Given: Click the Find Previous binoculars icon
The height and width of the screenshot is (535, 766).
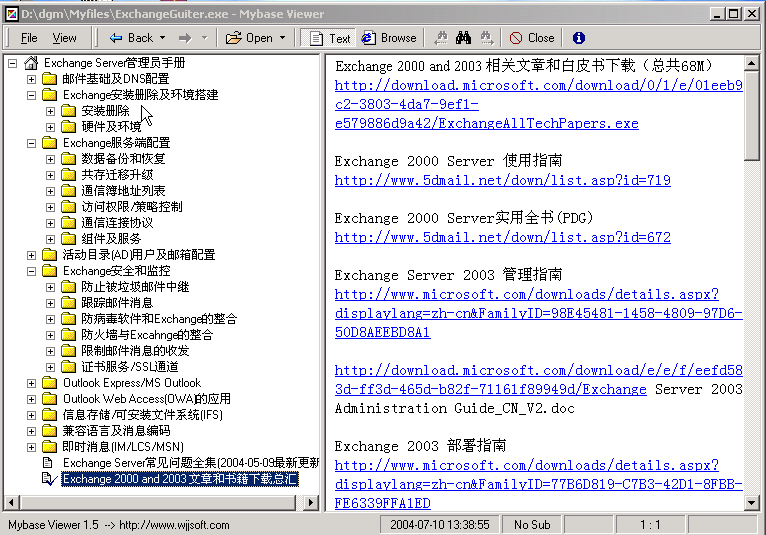Looking at the screenshot, I should coord(441,38).
